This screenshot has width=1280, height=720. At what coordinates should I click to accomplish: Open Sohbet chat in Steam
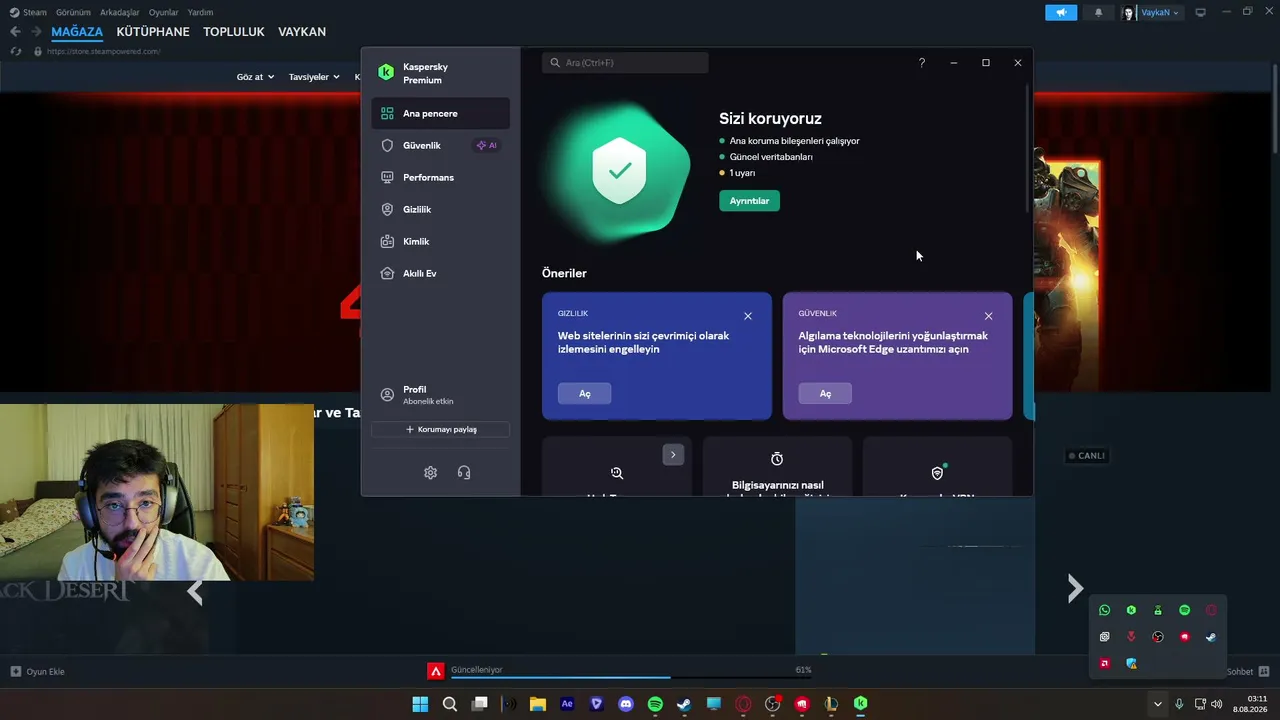coord(1248,672)
